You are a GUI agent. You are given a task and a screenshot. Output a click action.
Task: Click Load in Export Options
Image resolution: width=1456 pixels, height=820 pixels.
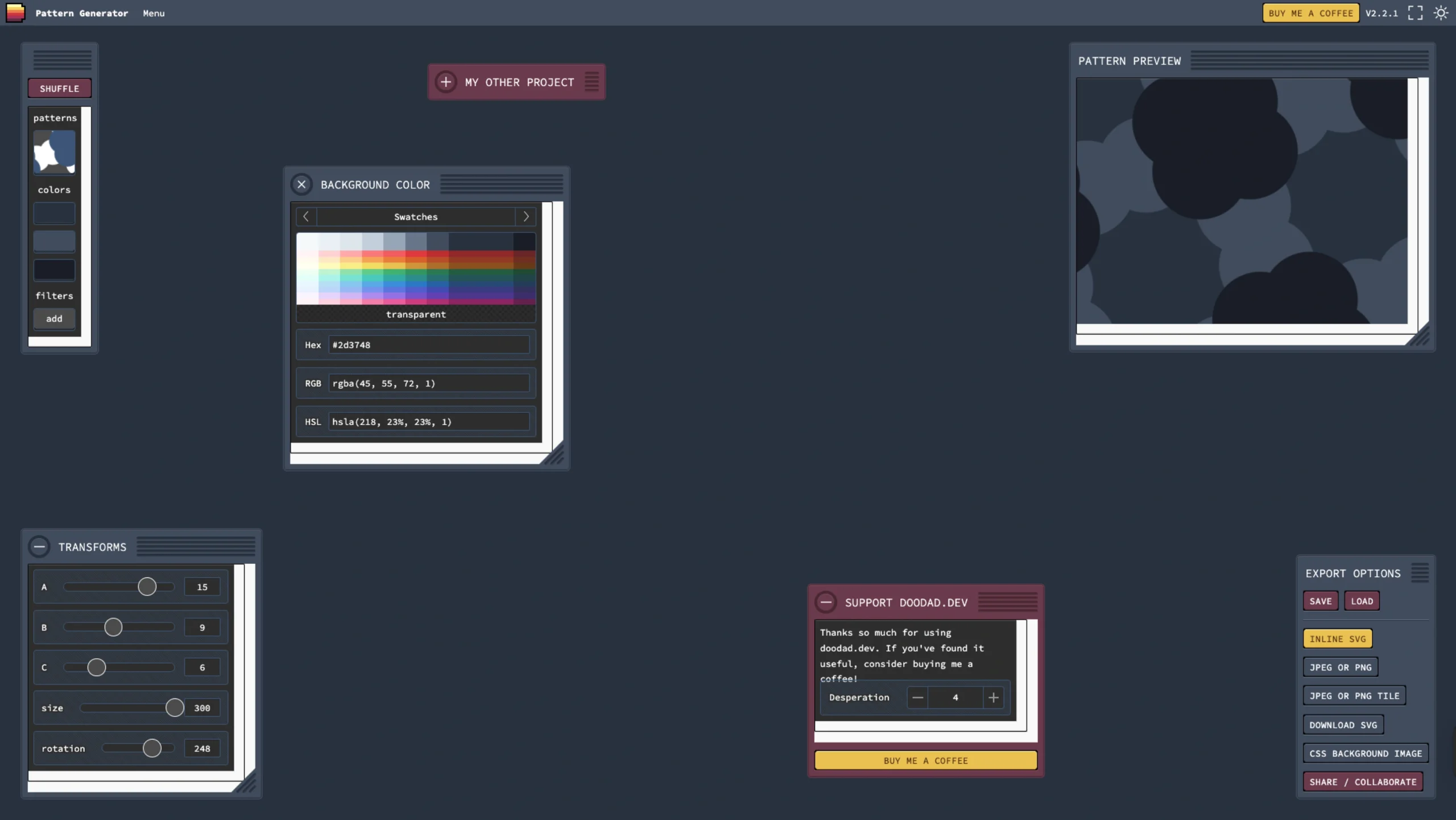point(1362,601)
